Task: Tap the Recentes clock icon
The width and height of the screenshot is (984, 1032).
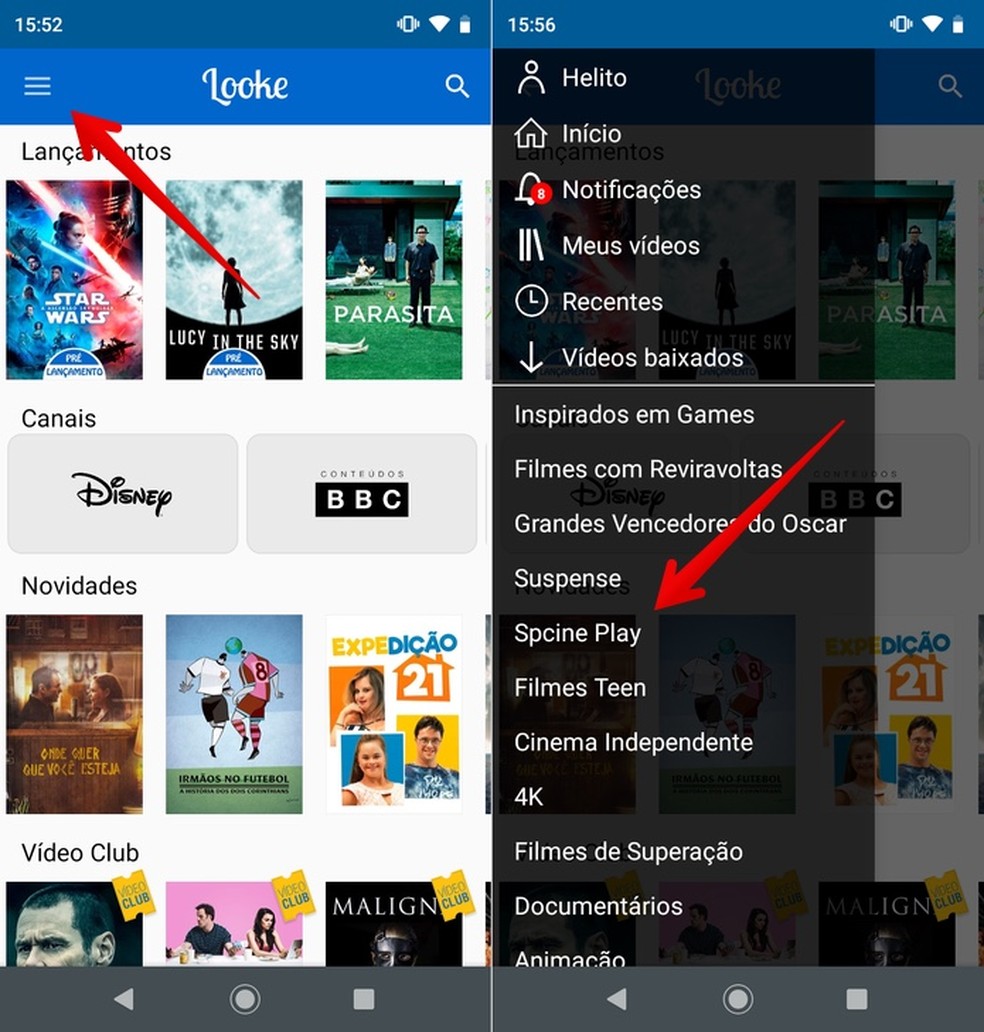Action: [531, 301]
